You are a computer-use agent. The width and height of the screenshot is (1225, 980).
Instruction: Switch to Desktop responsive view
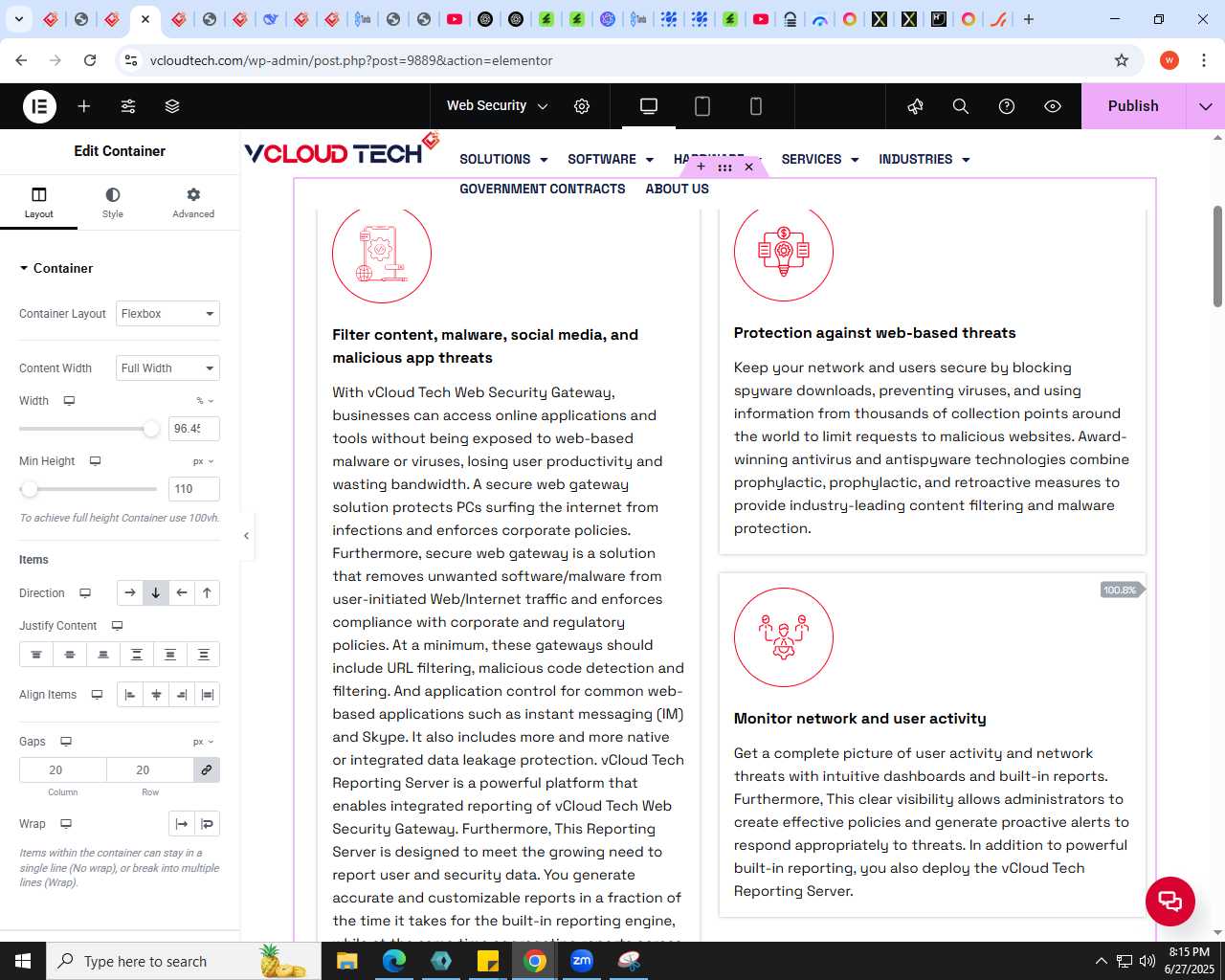coord(649,106)
